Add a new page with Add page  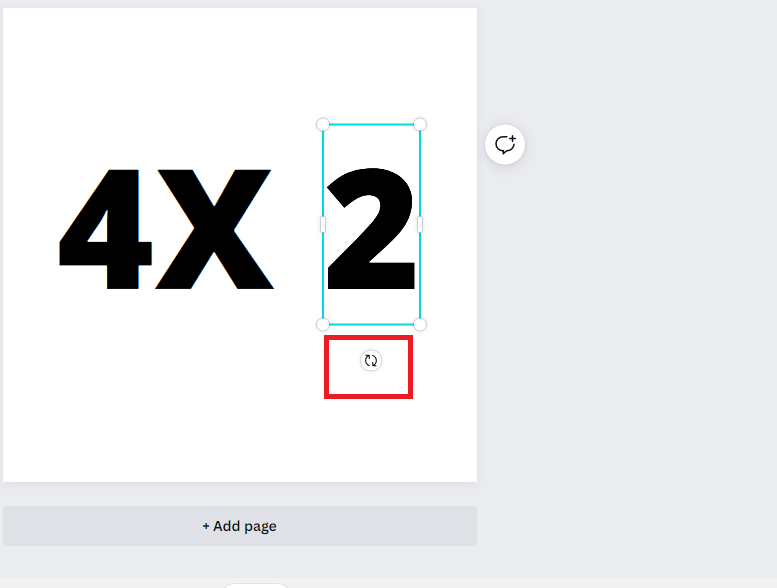(240, 526)
